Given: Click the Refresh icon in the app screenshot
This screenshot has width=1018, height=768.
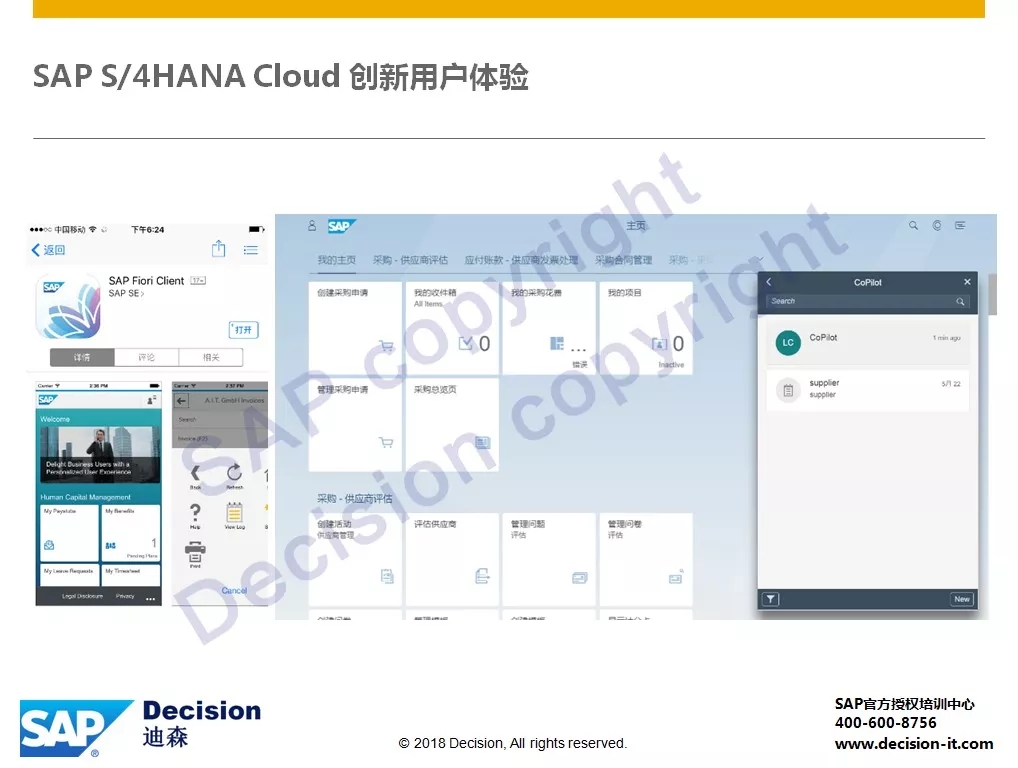Looking at the screenshot, I should [x=234, y=475].
